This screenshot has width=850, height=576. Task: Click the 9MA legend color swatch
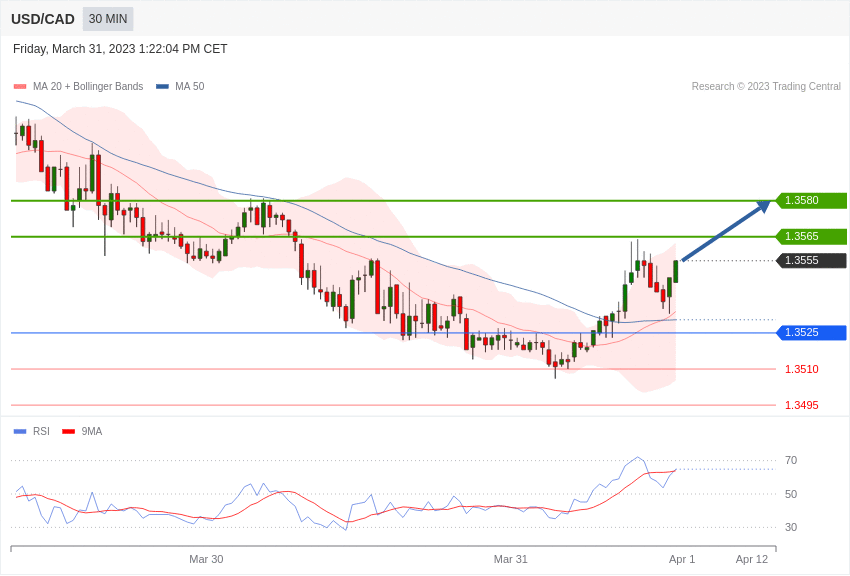69,432
